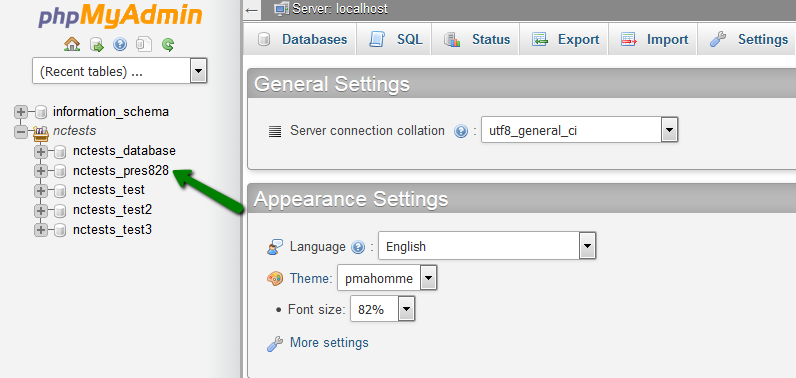The width and height of the screenshot is (796, 378).
Task: Click the wrench icon beside More settings
Action: (275, 343)
